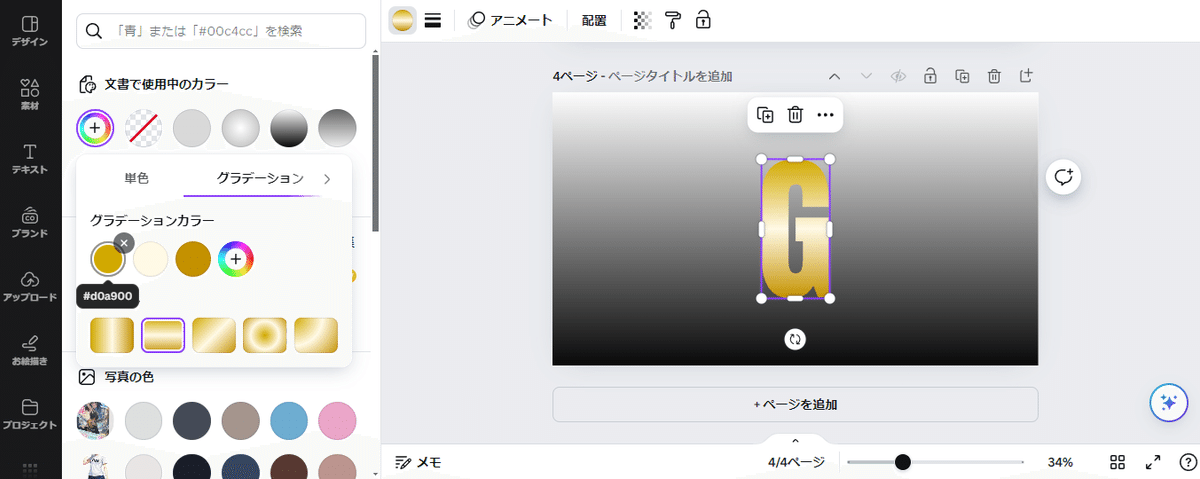The image size is (1200, 479).
Task: Click the 4/4ページ page indicator
Action: point(796,462)
